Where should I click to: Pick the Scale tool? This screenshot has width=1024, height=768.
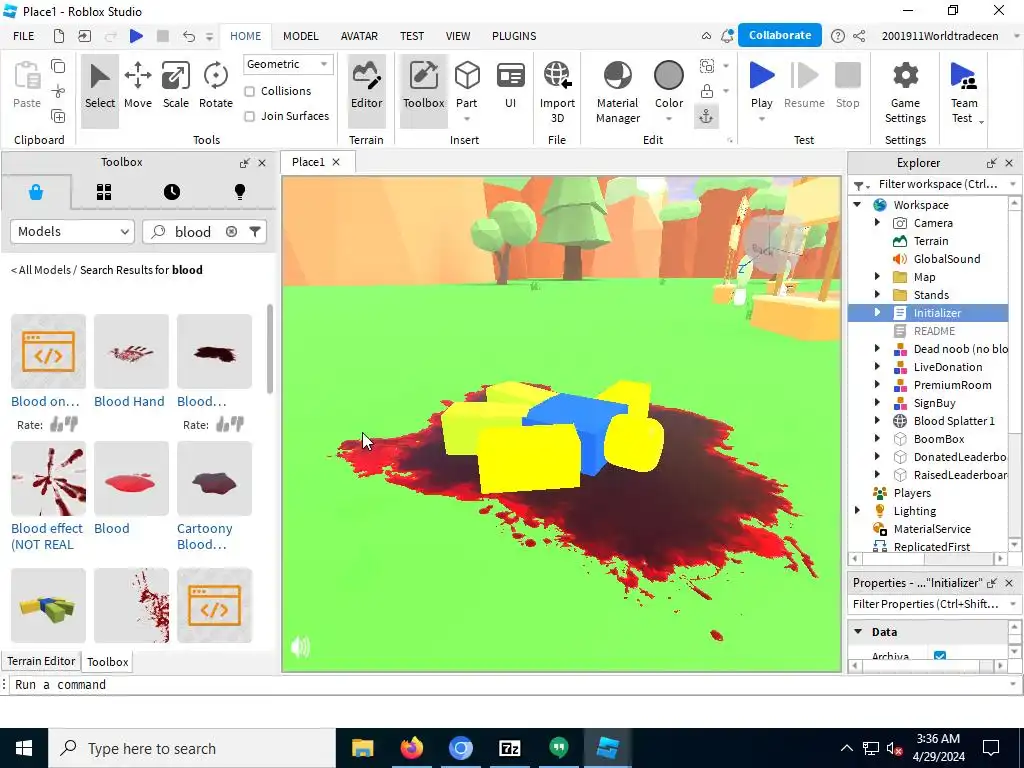(176, 86)
